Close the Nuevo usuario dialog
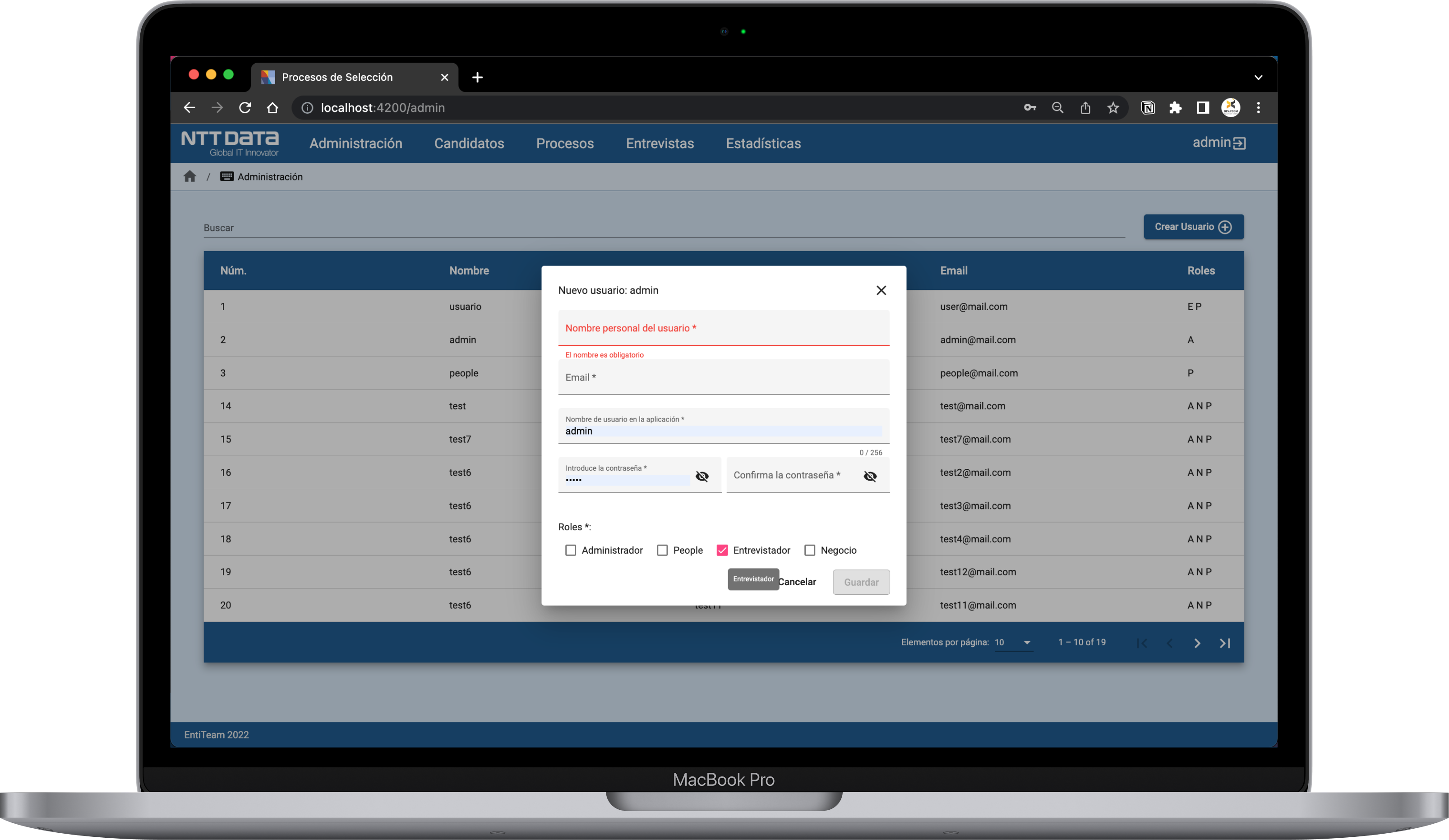 881,290
